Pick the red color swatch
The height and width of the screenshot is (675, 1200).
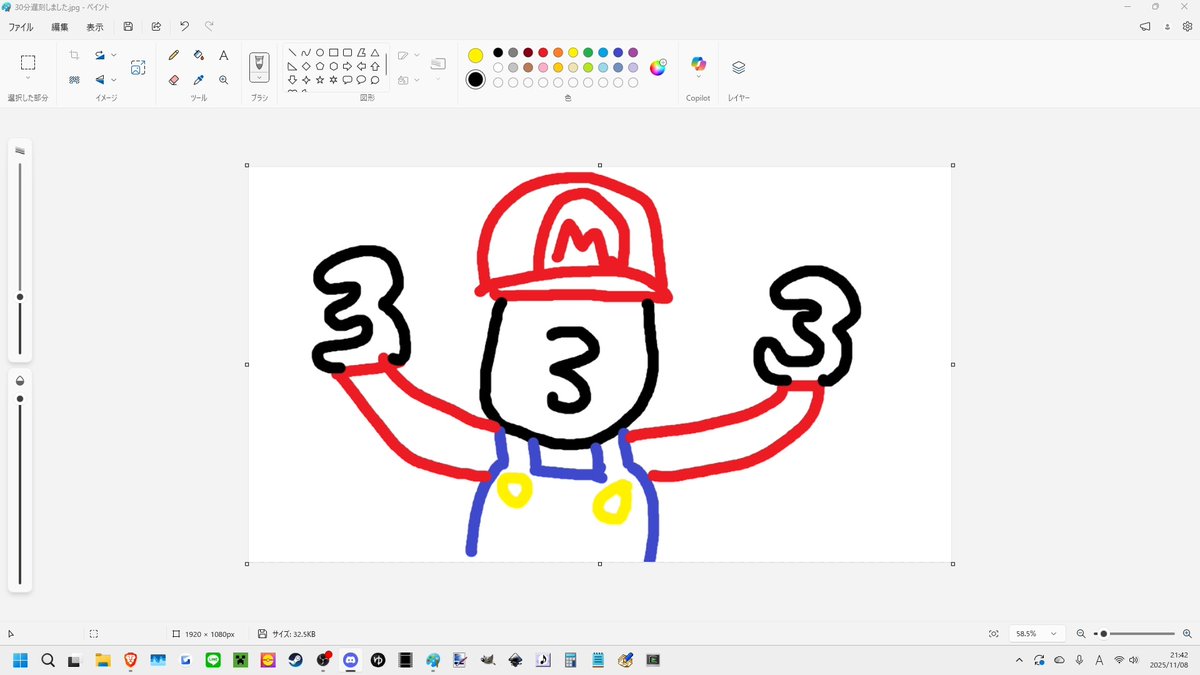(x=543, y=53)
